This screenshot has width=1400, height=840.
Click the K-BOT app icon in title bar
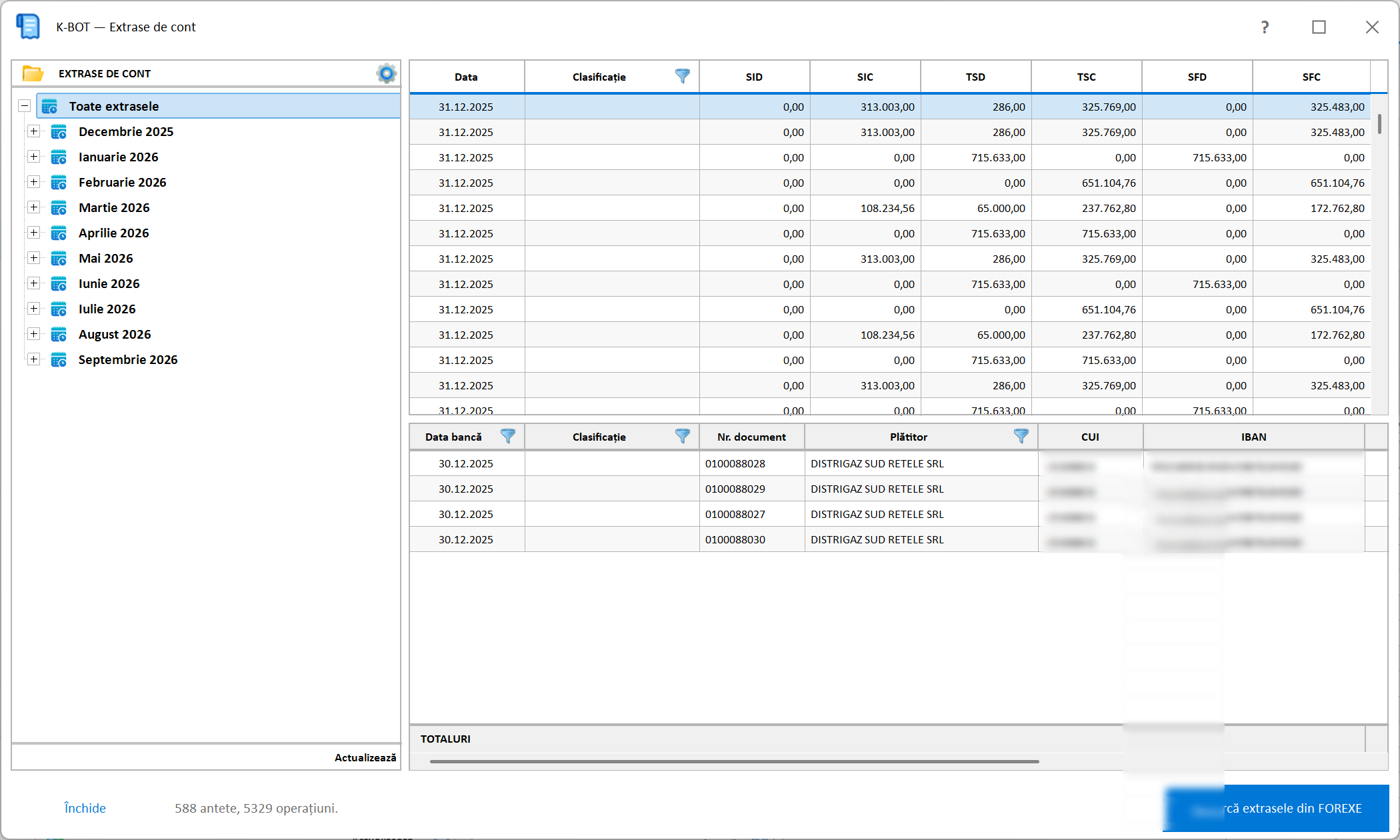coord(29,27)
